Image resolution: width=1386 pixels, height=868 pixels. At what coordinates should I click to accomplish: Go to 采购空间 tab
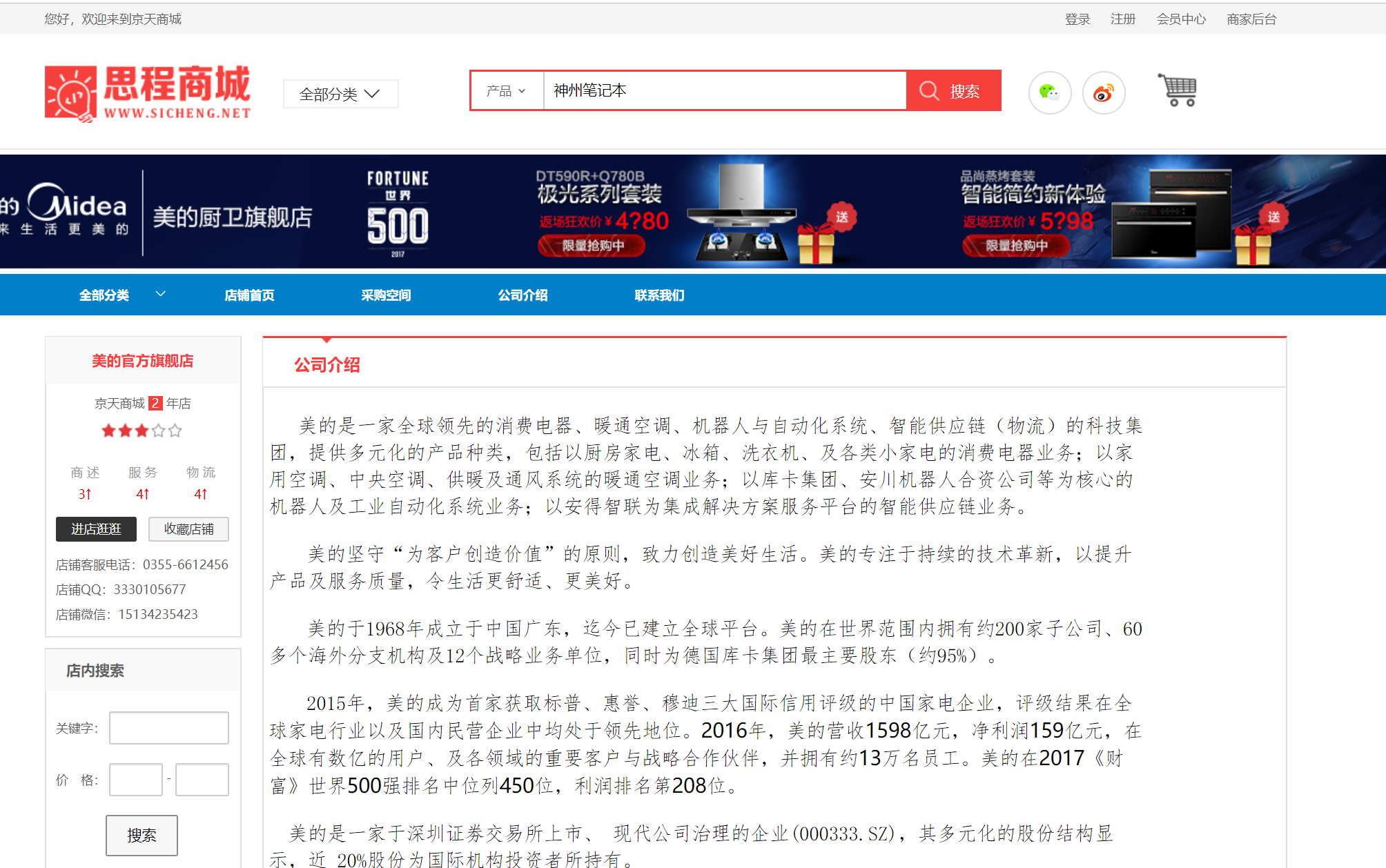tap(386, 295)
